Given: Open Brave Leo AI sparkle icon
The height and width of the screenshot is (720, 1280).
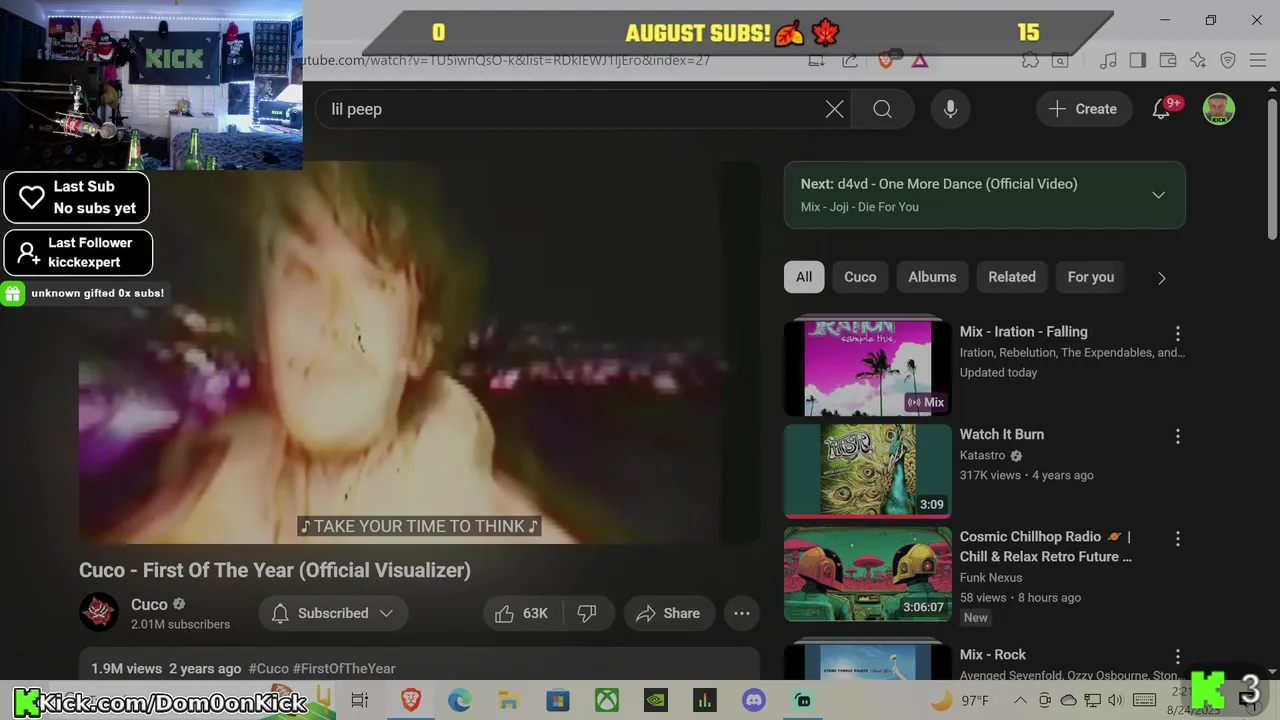Looking at the screenshot, I should click(x=1198, y=60).
